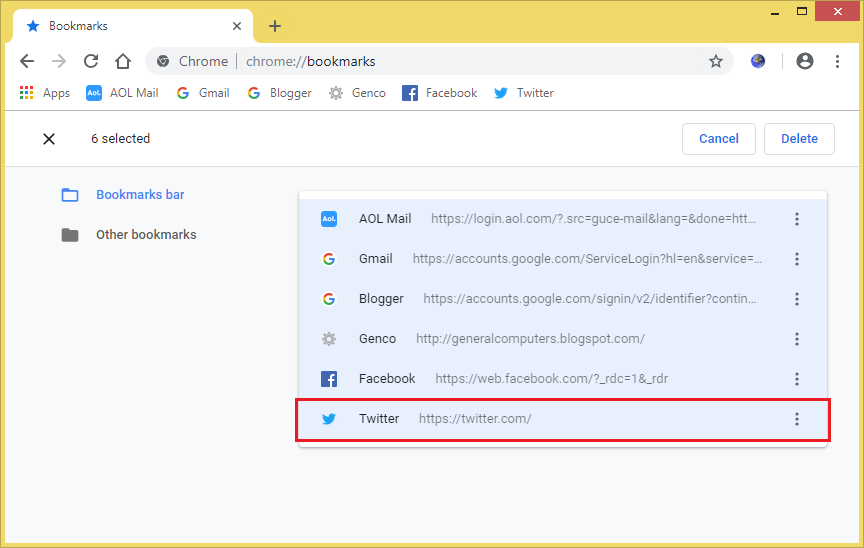Open more actions for Facebook row
864x548 pixels.
point(796,379)
